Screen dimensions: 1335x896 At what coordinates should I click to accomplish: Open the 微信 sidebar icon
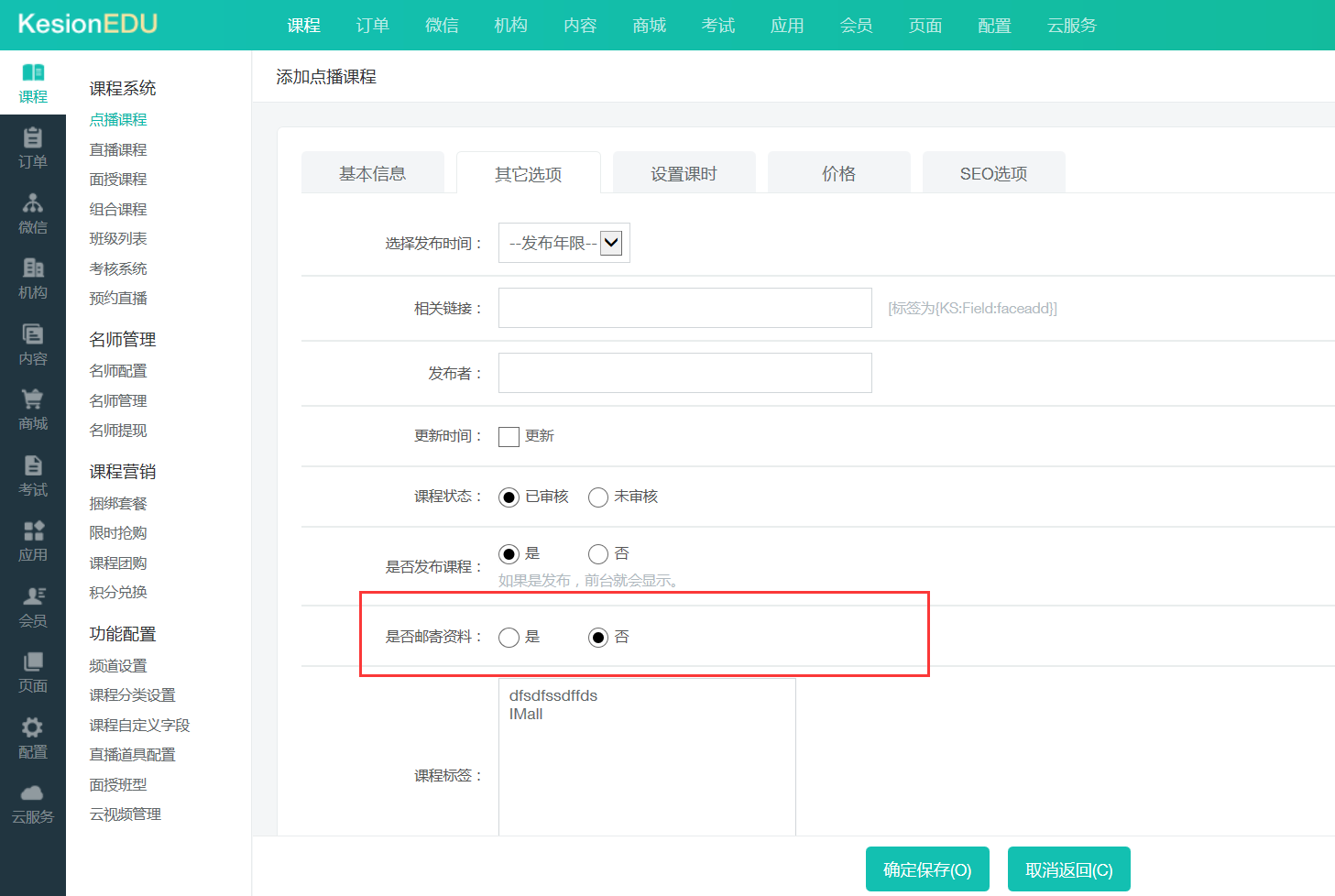tap(32, 203)
